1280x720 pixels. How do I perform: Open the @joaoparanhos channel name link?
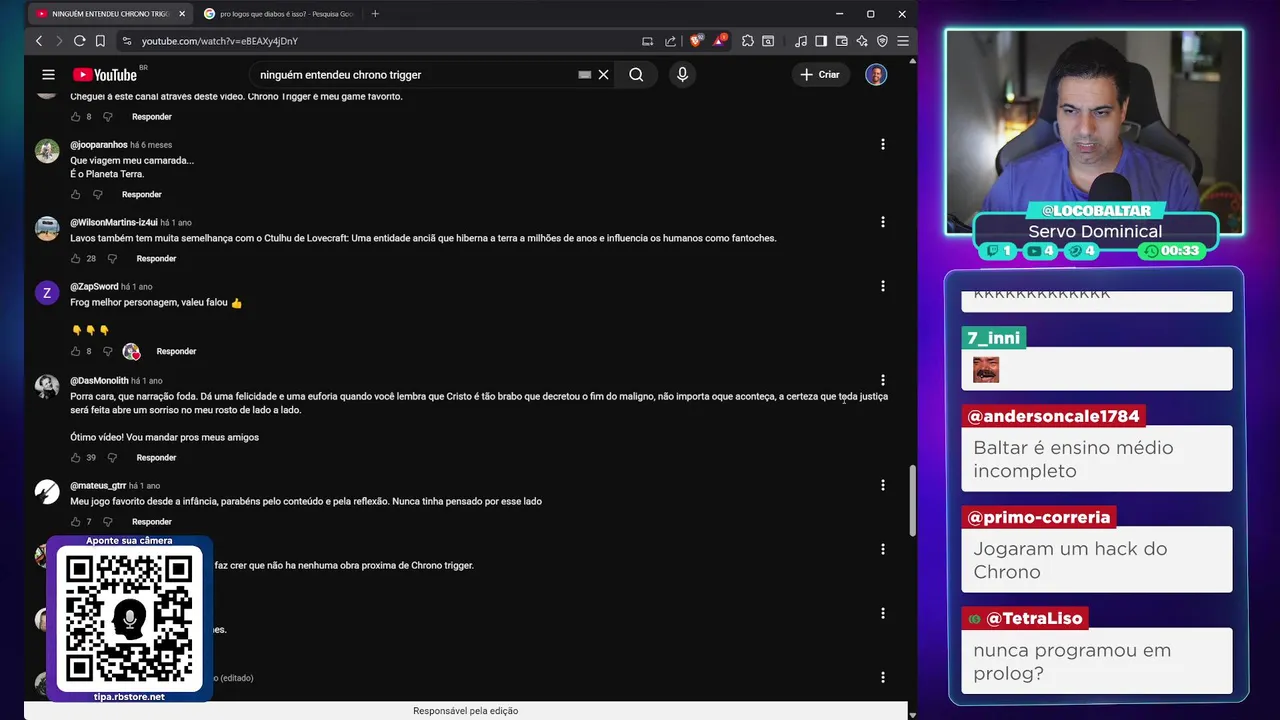[x=99, y=145]
